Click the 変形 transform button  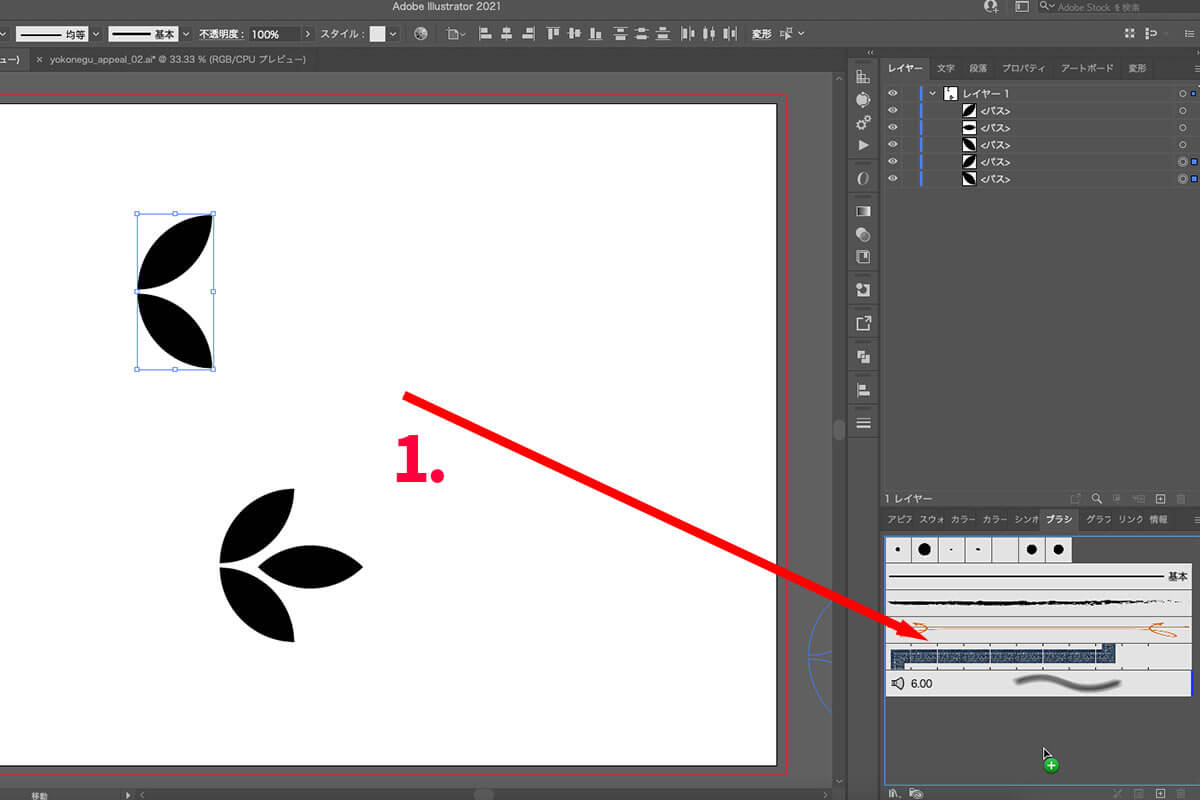(x=761, y=34)
